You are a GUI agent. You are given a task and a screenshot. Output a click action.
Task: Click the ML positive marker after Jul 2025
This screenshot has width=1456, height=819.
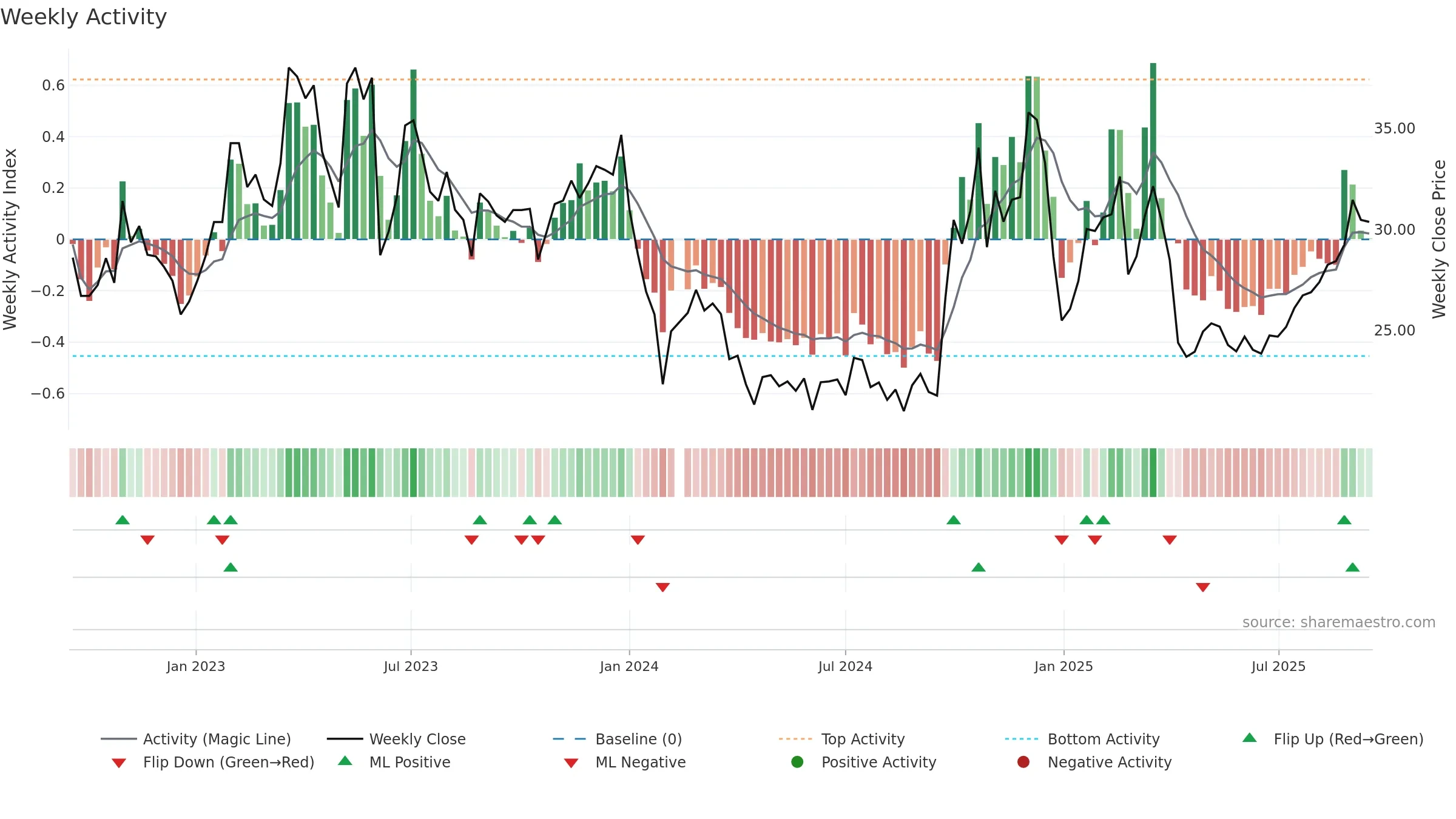pos(1352,567)
